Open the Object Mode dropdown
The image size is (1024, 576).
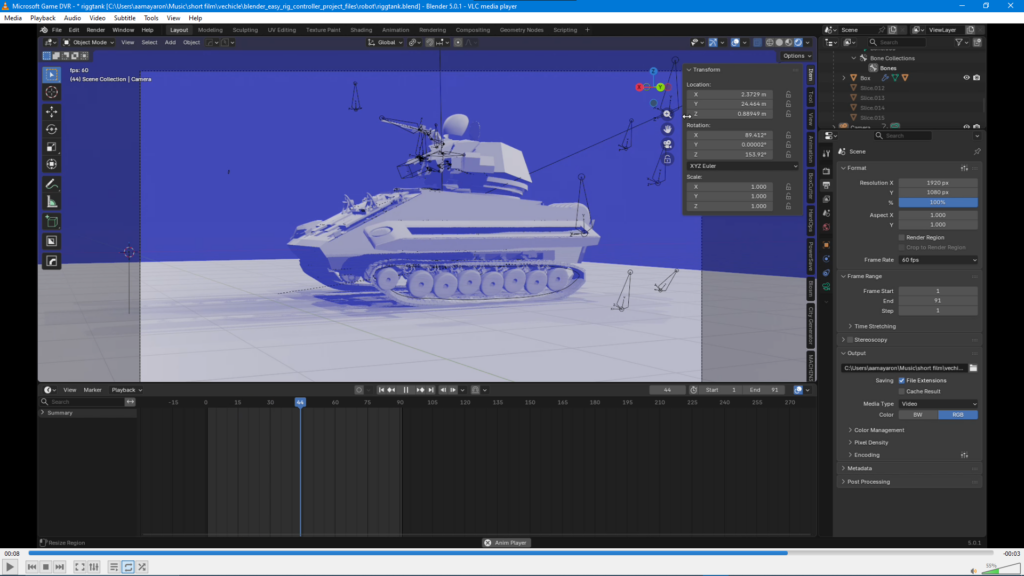(x=89, y=42)
